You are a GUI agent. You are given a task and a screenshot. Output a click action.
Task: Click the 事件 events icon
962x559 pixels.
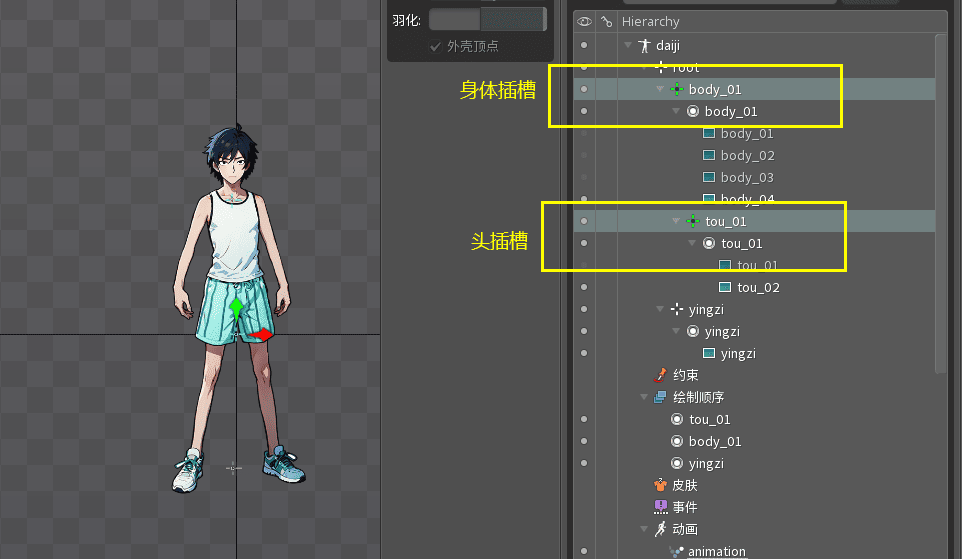click(x=660, y=508)
